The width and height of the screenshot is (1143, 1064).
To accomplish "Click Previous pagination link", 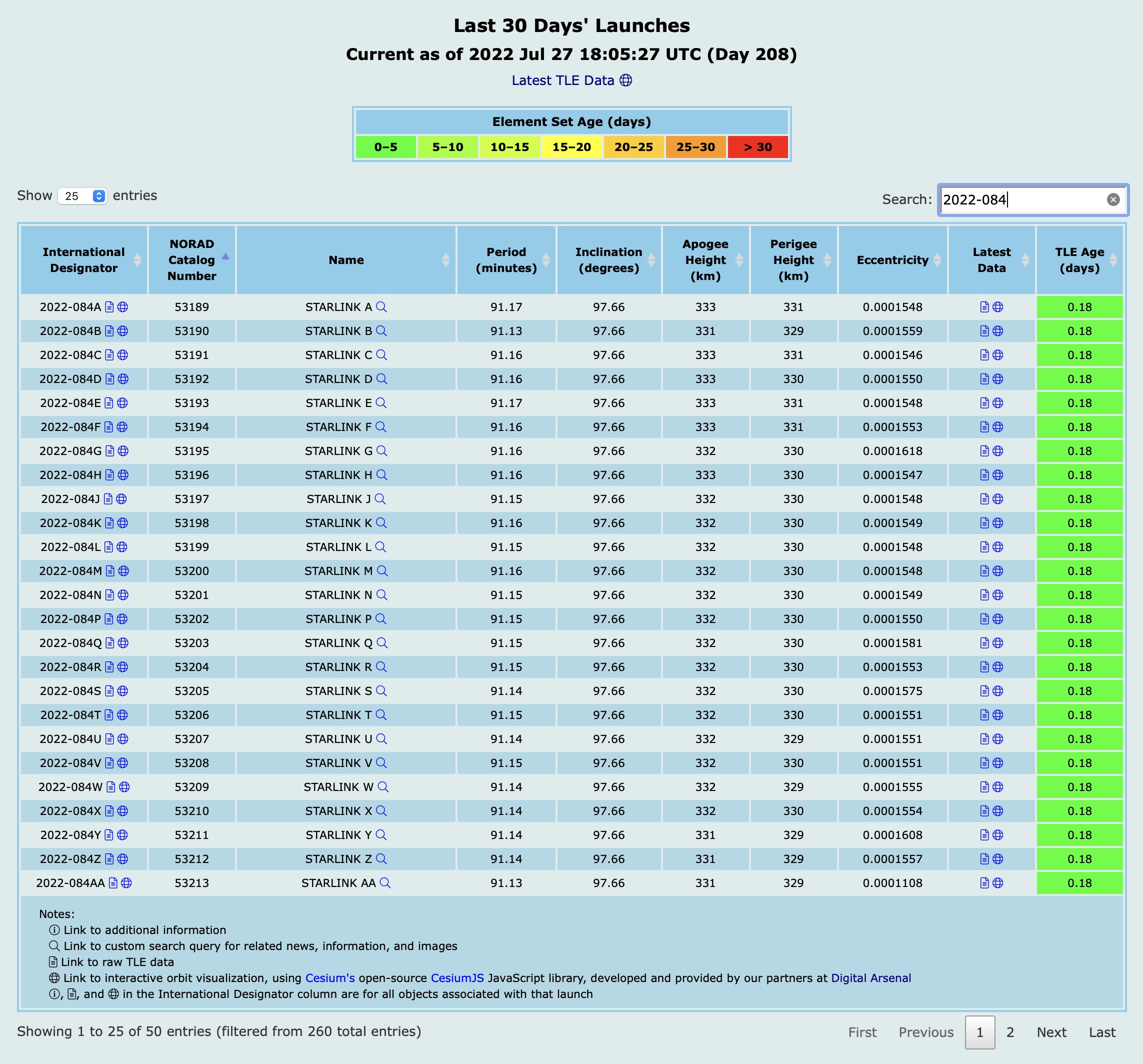I will tap(926, 1032).
